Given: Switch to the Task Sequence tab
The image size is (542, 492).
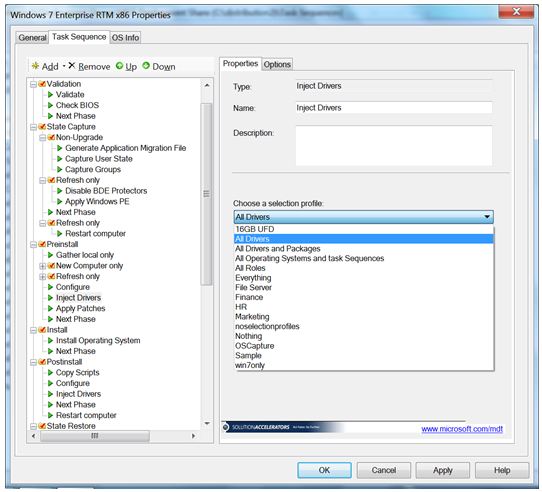Looking at the screenshot, I should point(79,37).
